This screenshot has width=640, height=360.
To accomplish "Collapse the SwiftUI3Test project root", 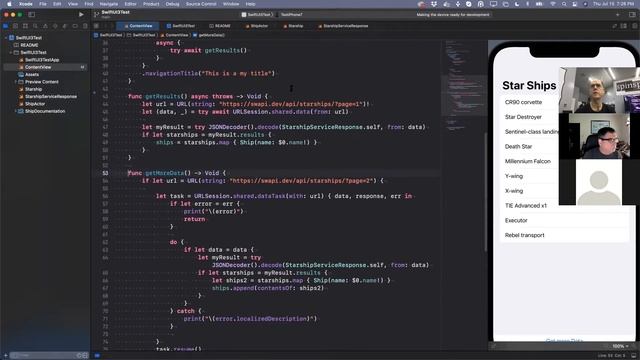I will click(x=6, y=38).
